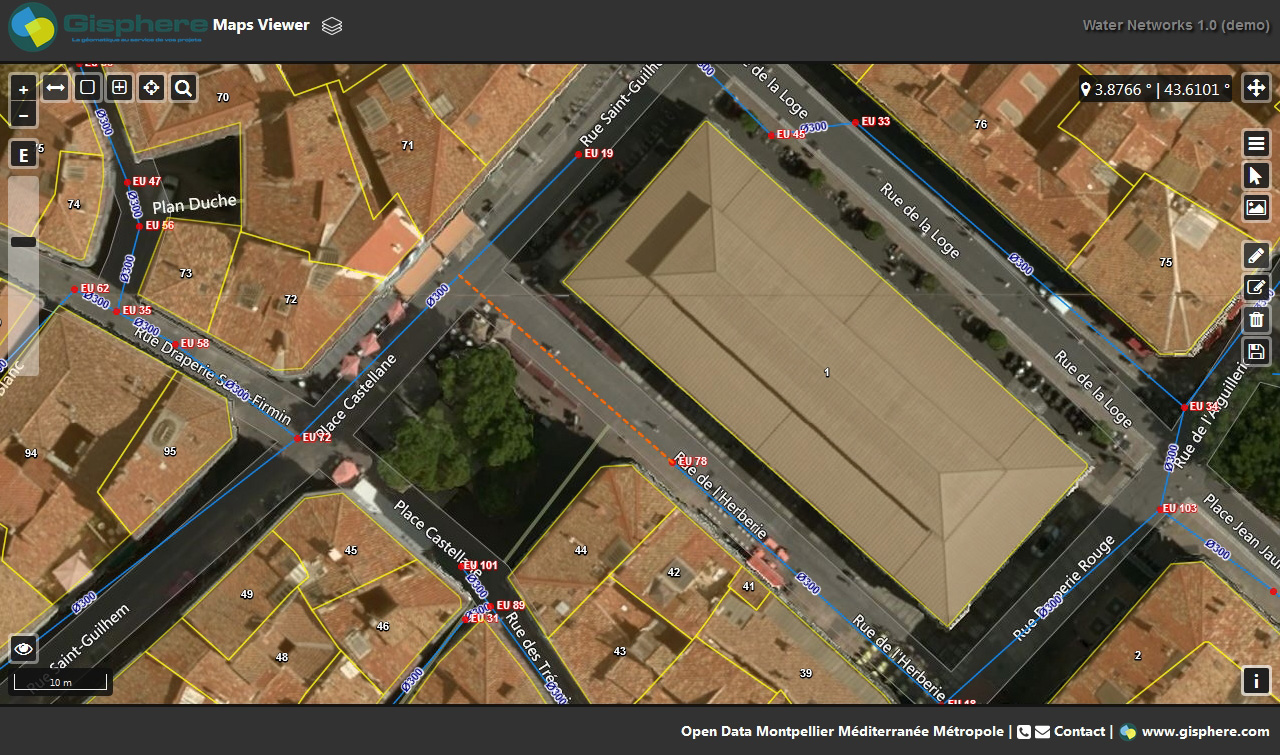Open the basemap image tool
Image resolution: width=1280 pixels, height=755 pixels.
1256,207
